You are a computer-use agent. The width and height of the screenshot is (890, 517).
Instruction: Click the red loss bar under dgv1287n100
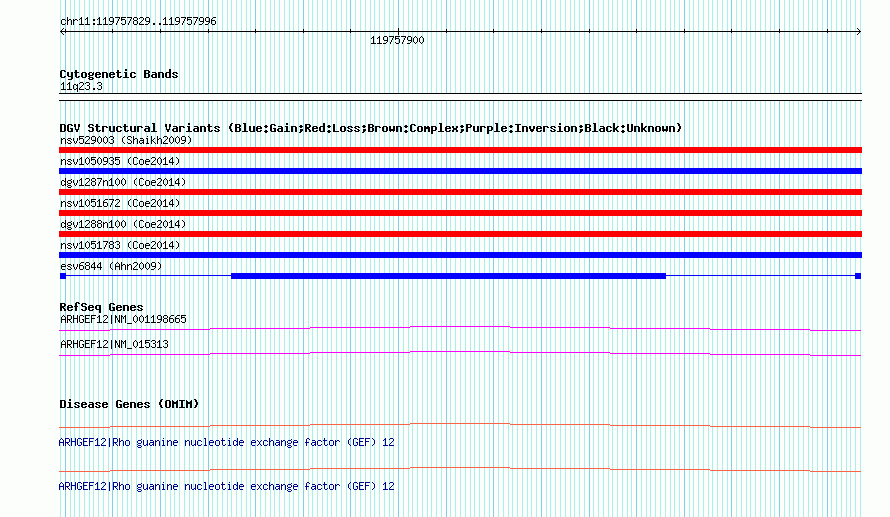click(460, 192)
